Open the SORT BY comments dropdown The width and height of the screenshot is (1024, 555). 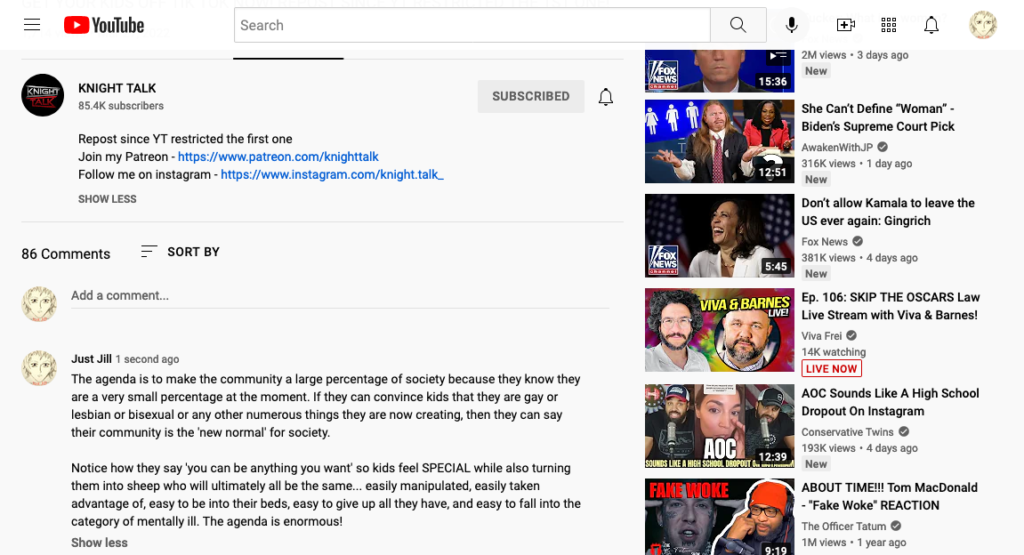pyautogui.click(x=180, y=252)
